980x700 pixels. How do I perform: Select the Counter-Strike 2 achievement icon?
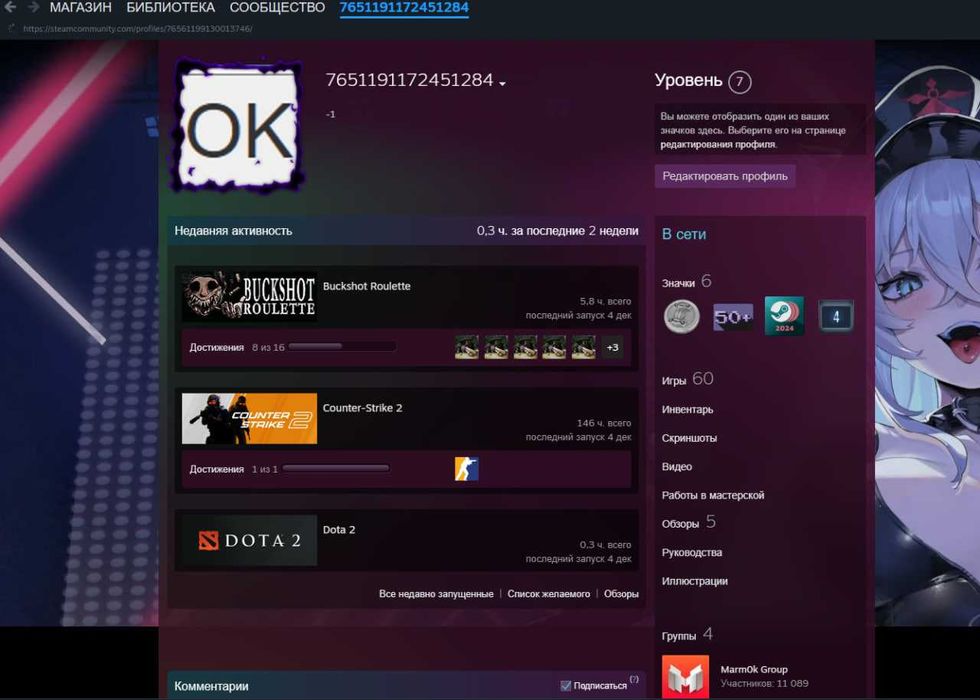click(467, 469)
